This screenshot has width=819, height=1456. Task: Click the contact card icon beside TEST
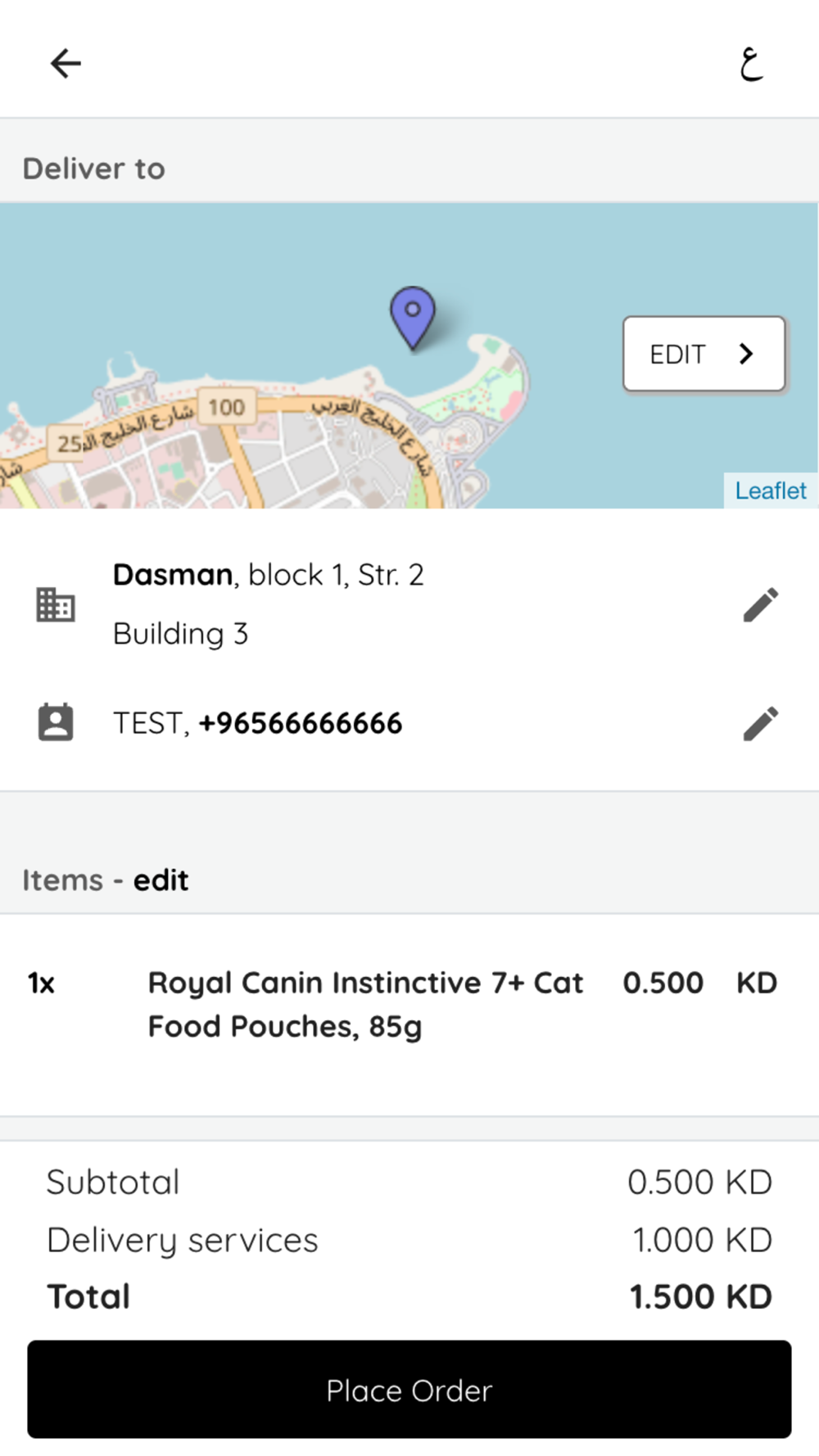56,723
